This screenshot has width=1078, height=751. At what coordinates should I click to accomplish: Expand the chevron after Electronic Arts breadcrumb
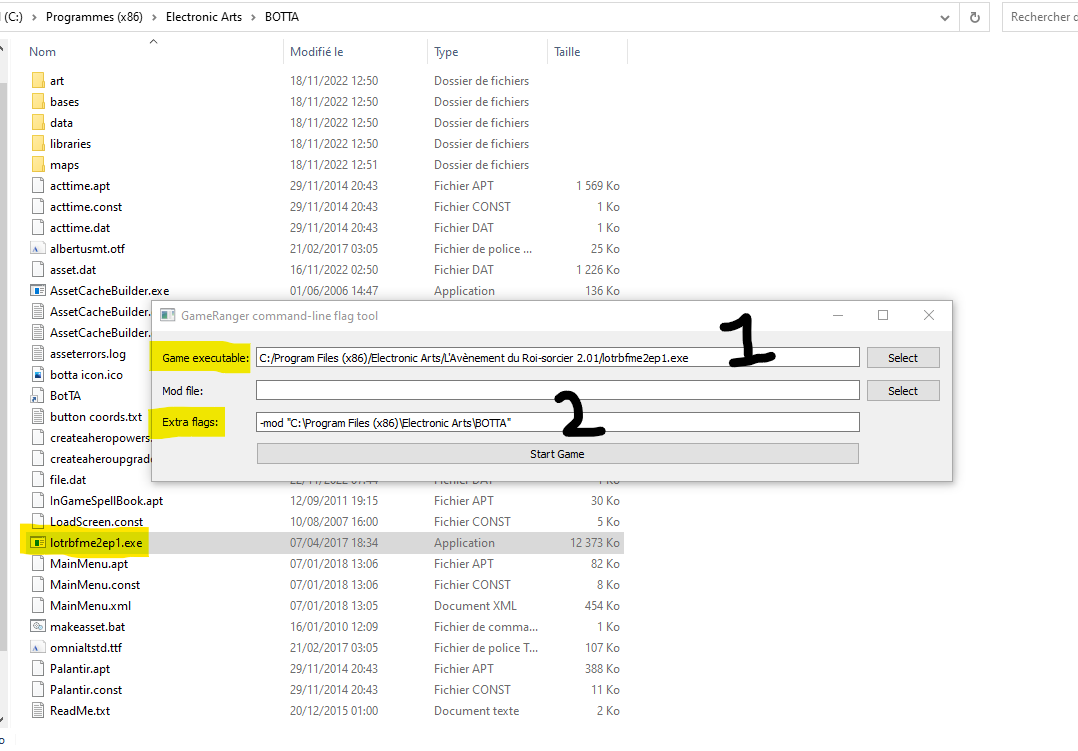[253, 17]
